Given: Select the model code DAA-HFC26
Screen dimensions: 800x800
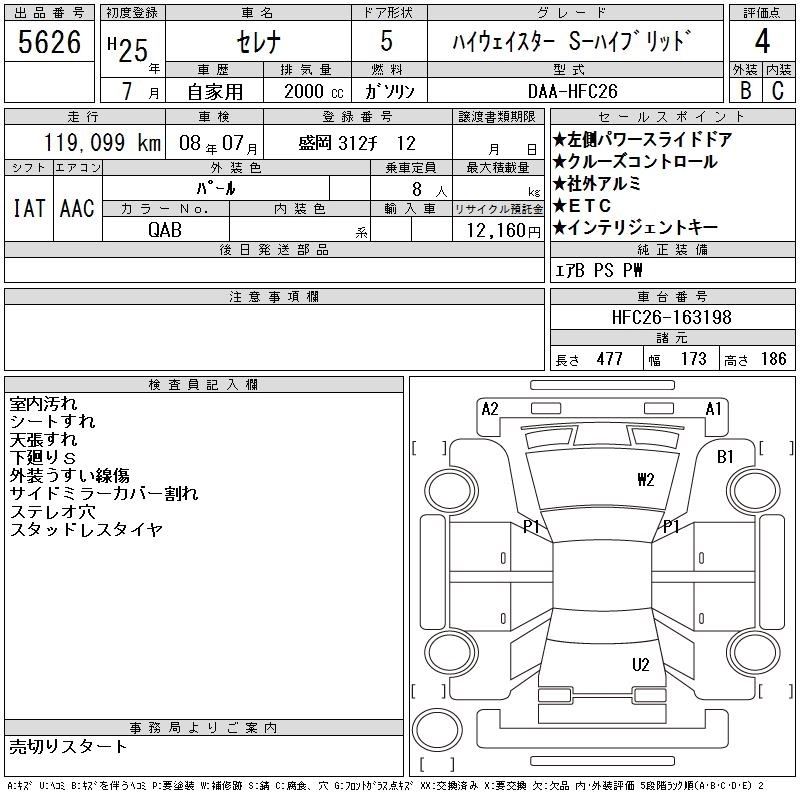Looking at the screenshot, I should (572, 91).
